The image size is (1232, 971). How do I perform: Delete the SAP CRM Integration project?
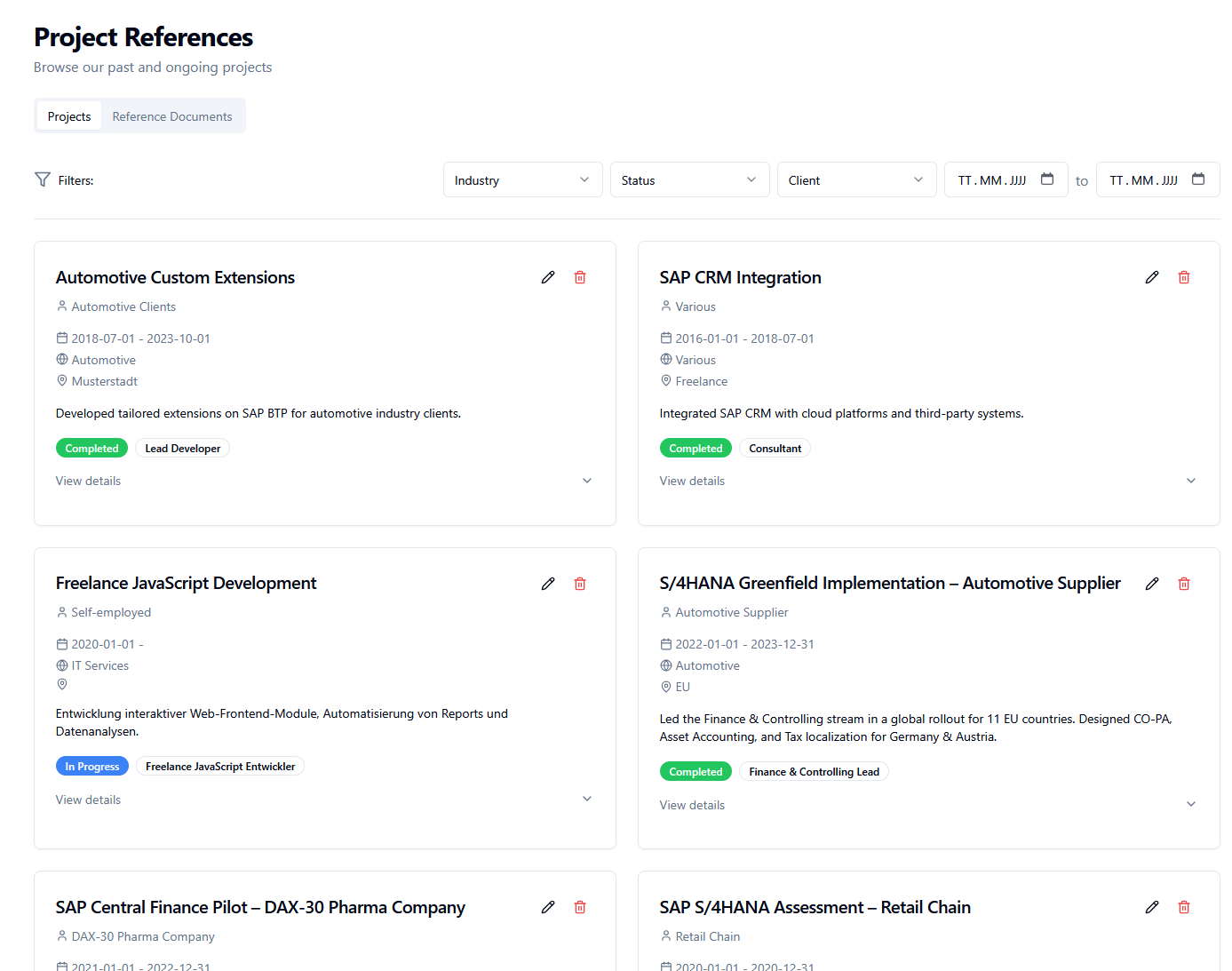coord(1184,277)
